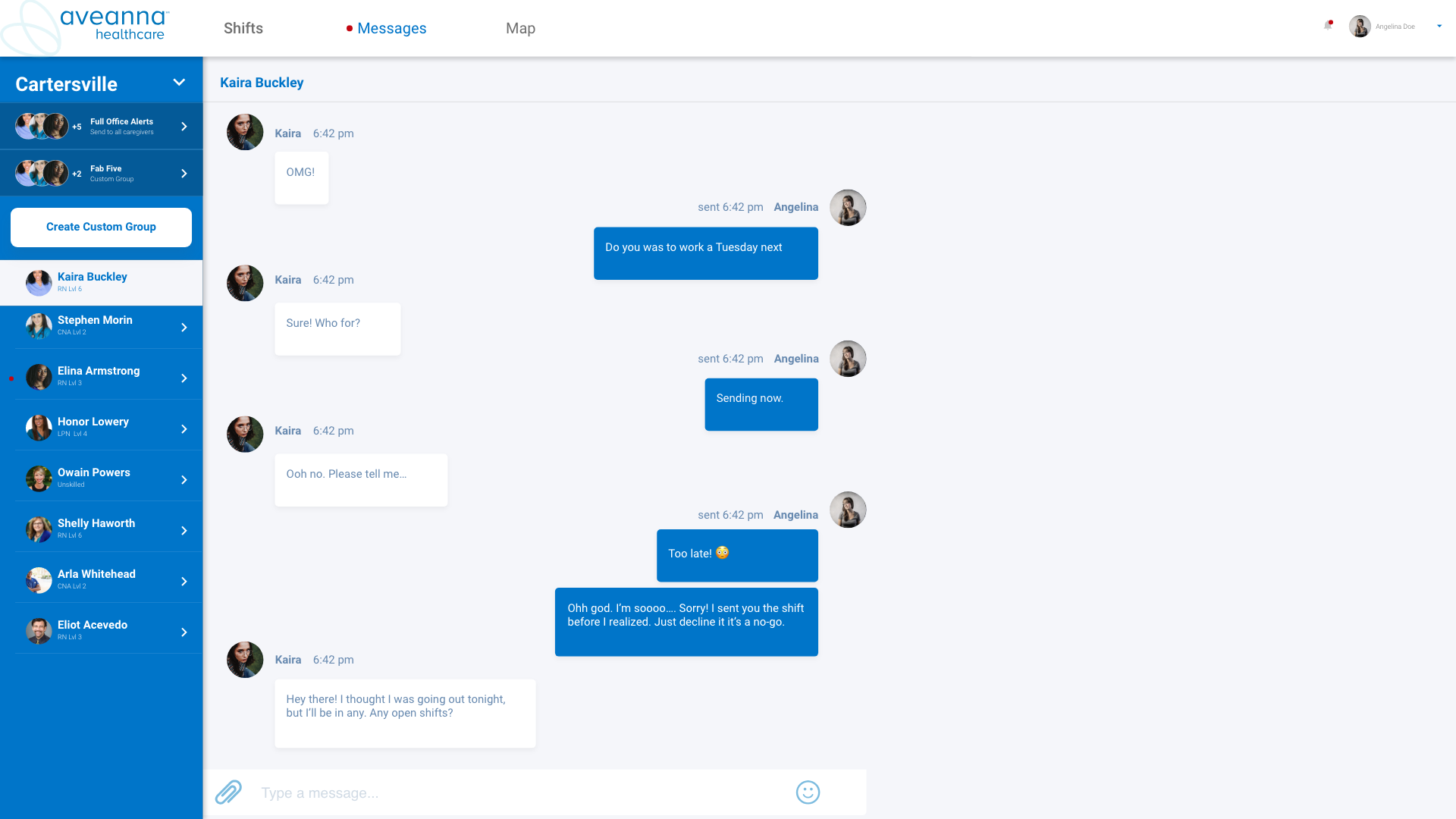1456x819 pixels.
Task: Open Full Office Alerts chevron
Action: click(184, 127)
